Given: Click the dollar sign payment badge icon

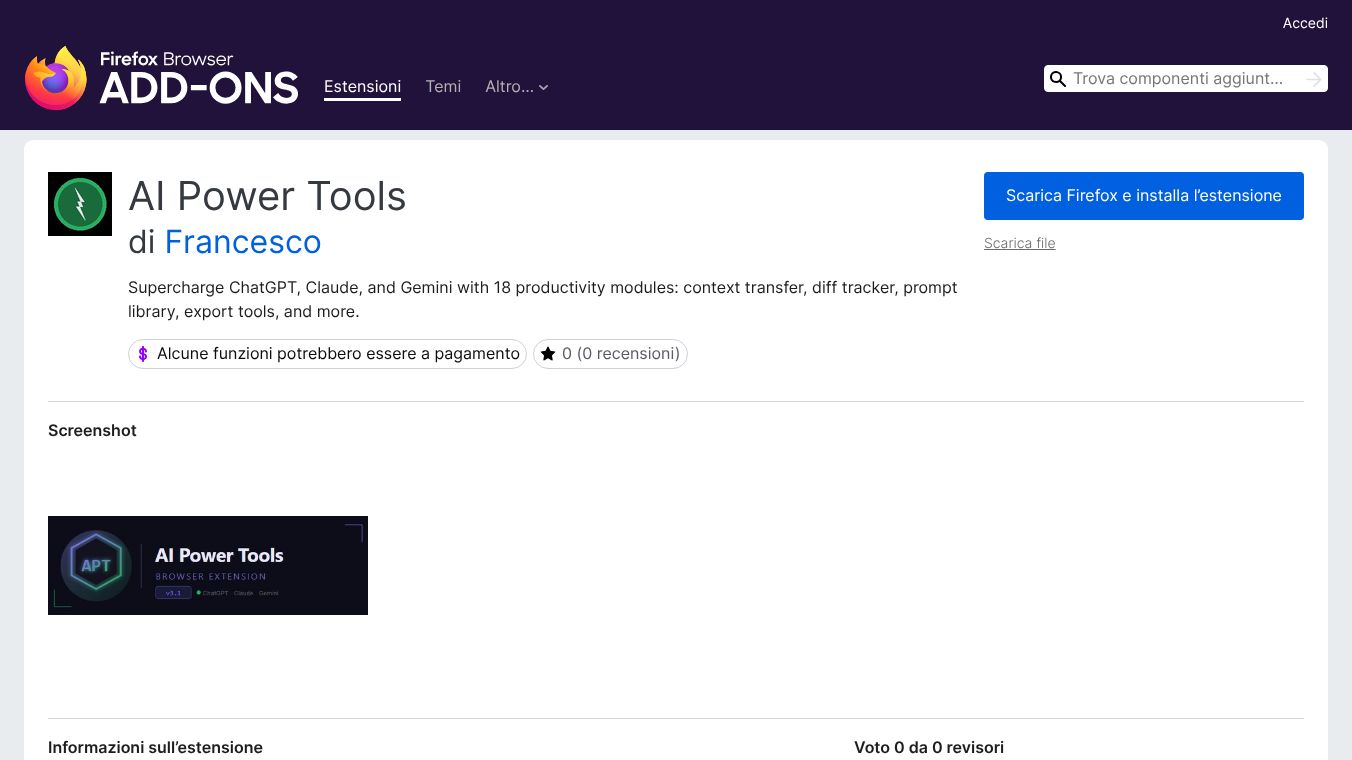Looking at the screenshot, I should [x=143, y=354].
